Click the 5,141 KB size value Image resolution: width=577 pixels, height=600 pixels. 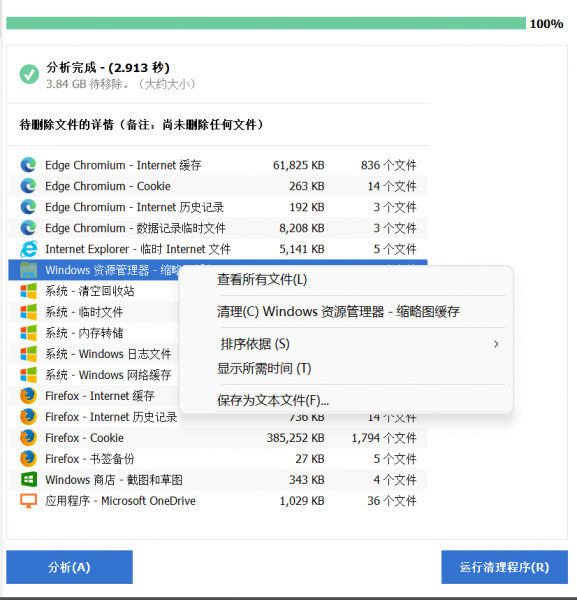302,249
